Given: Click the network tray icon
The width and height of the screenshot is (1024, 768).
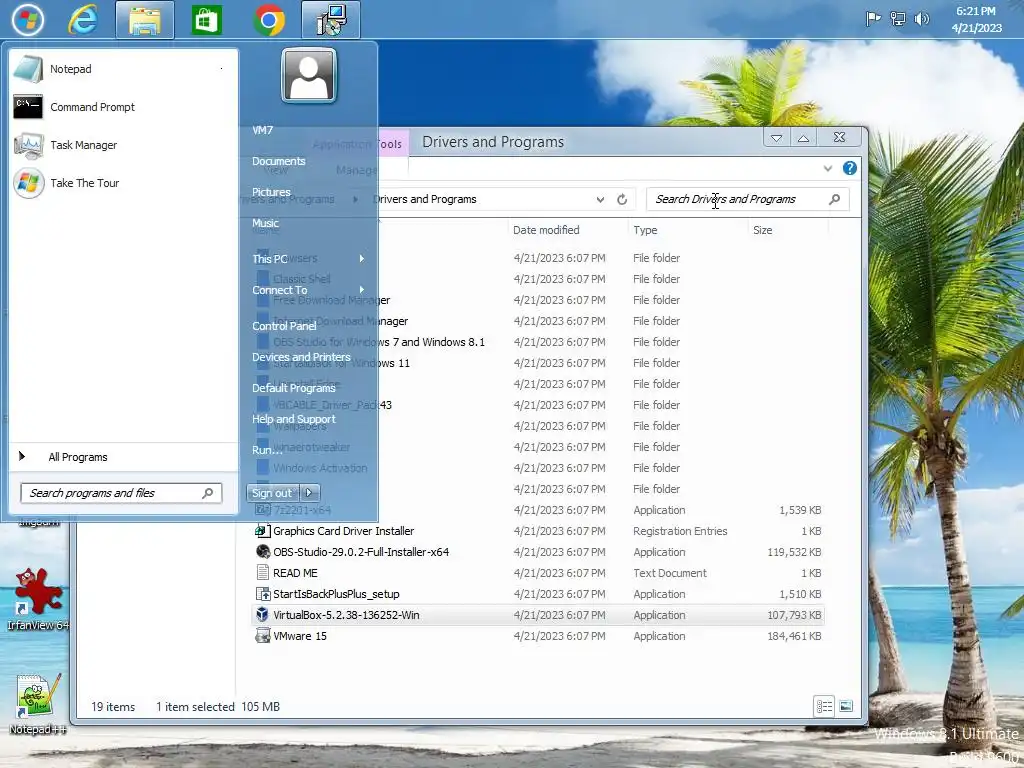Looking at the screenshot, I should 898,19.
